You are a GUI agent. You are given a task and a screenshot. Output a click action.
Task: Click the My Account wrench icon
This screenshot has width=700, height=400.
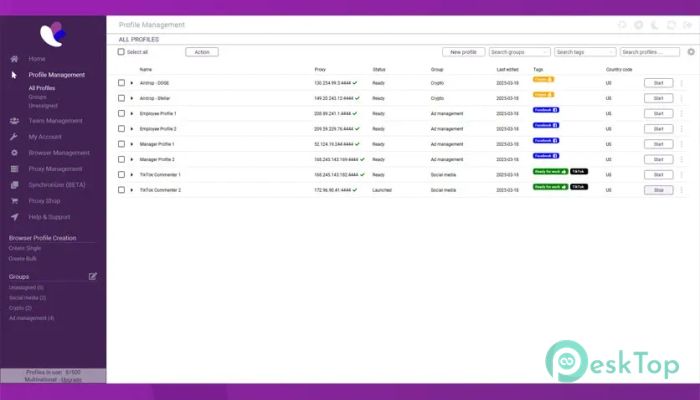pyautogui.click(x=14, y=137)
